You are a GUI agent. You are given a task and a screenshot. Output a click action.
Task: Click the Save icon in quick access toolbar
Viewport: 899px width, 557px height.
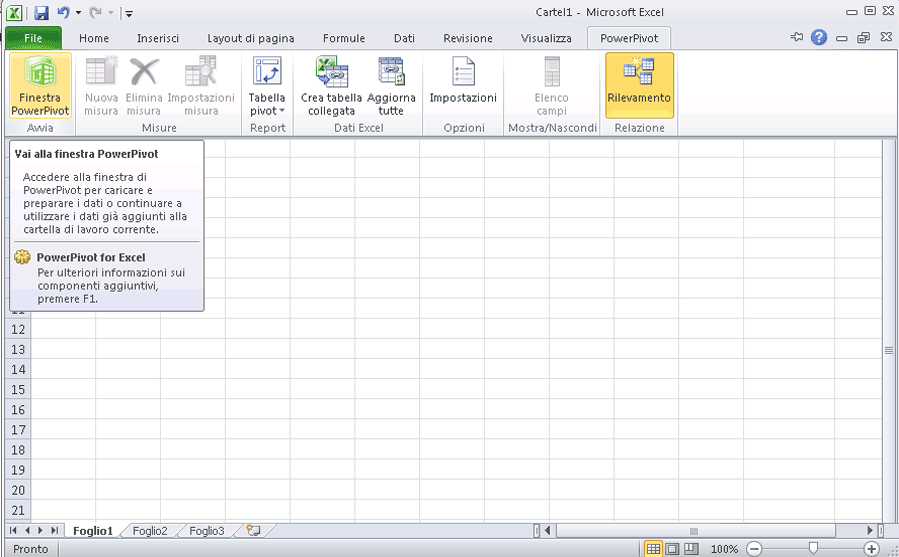[41, 13]
